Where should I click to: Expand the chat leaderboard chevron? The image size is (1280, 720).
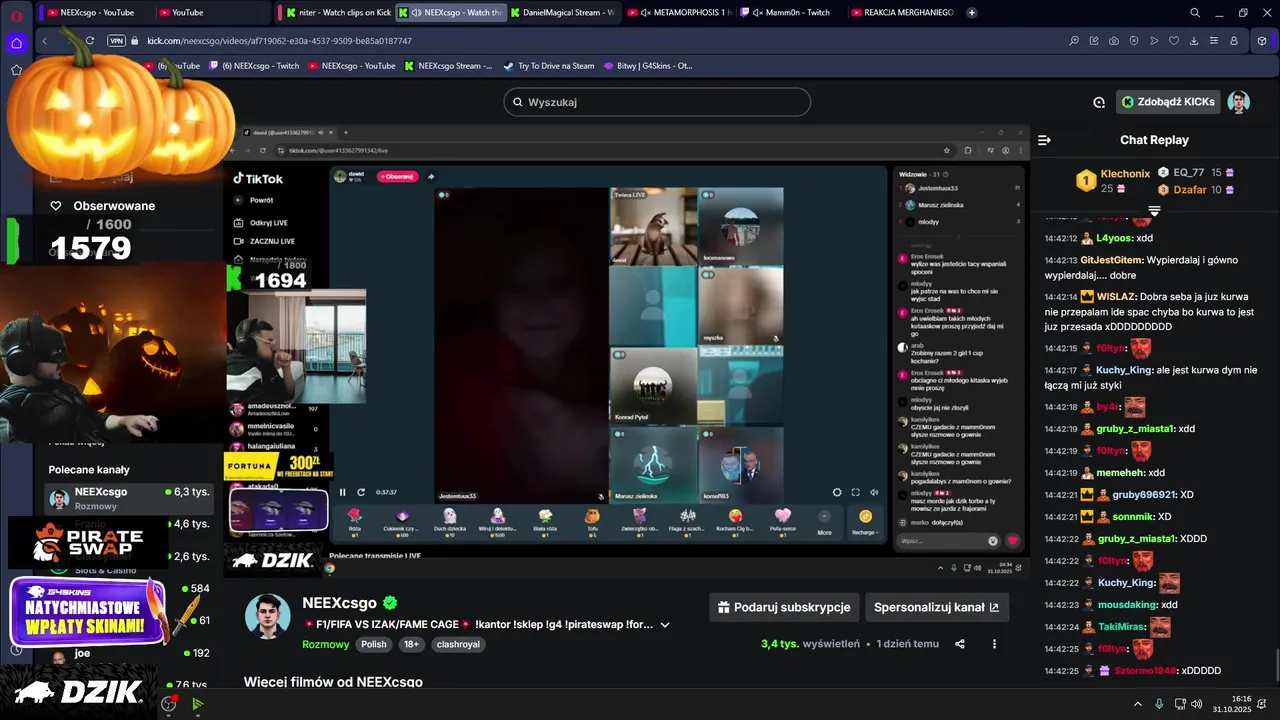pos(1154,211)
